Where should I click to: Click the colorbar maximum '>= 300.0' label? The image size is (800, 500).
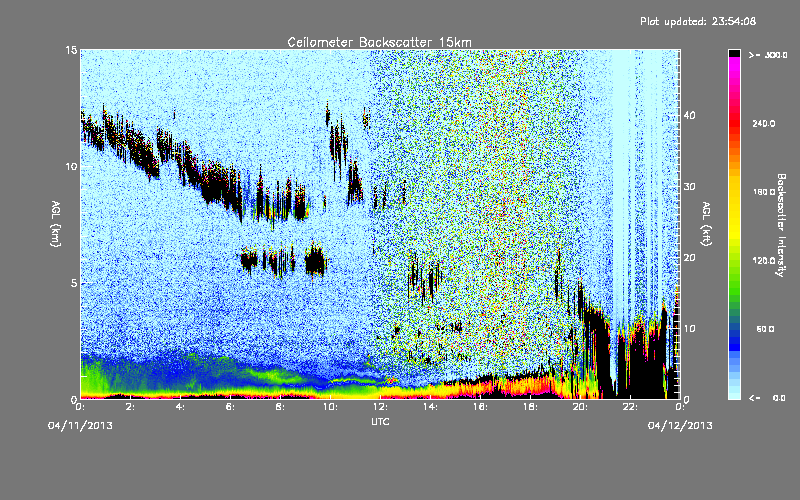point(768,55)
